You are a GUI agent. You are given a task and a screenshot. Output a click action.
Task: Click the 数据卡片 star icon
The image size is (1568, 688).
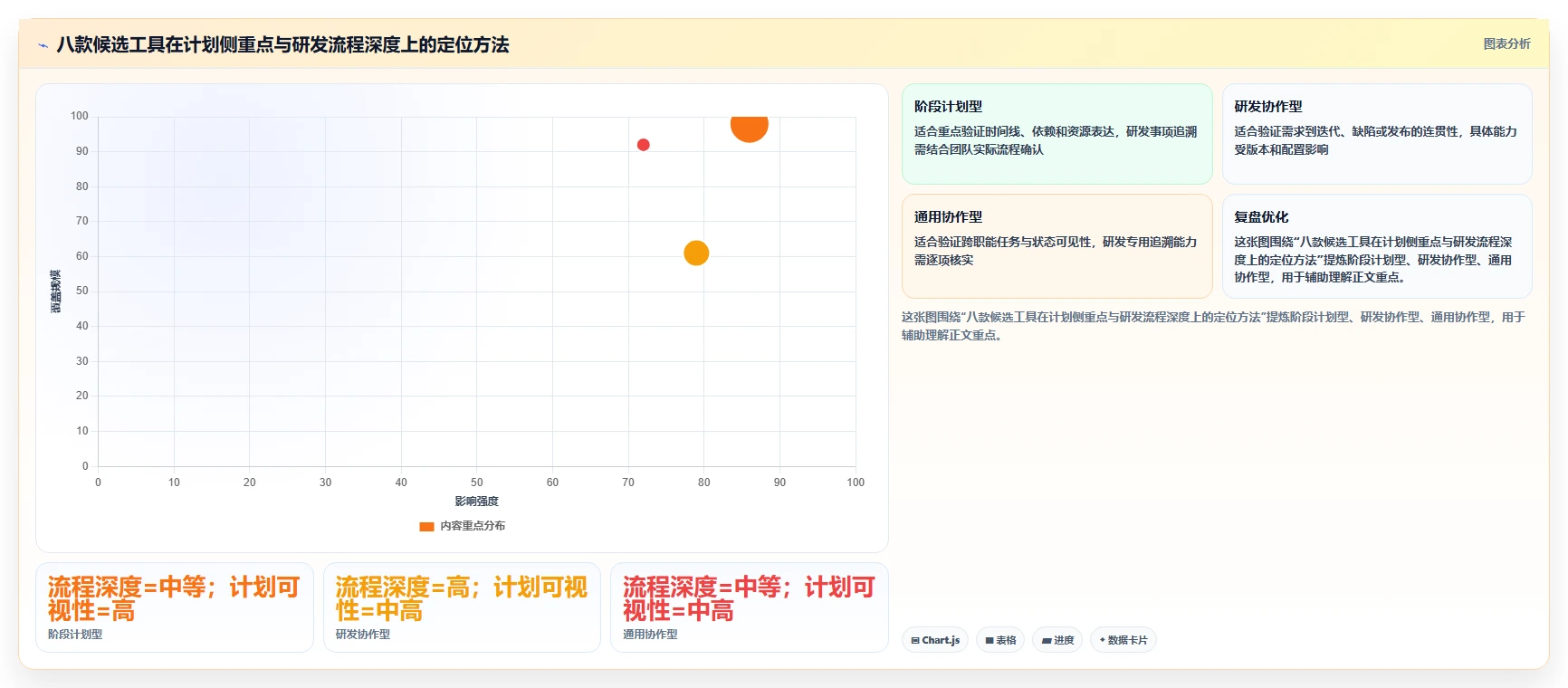[1102, 640]
